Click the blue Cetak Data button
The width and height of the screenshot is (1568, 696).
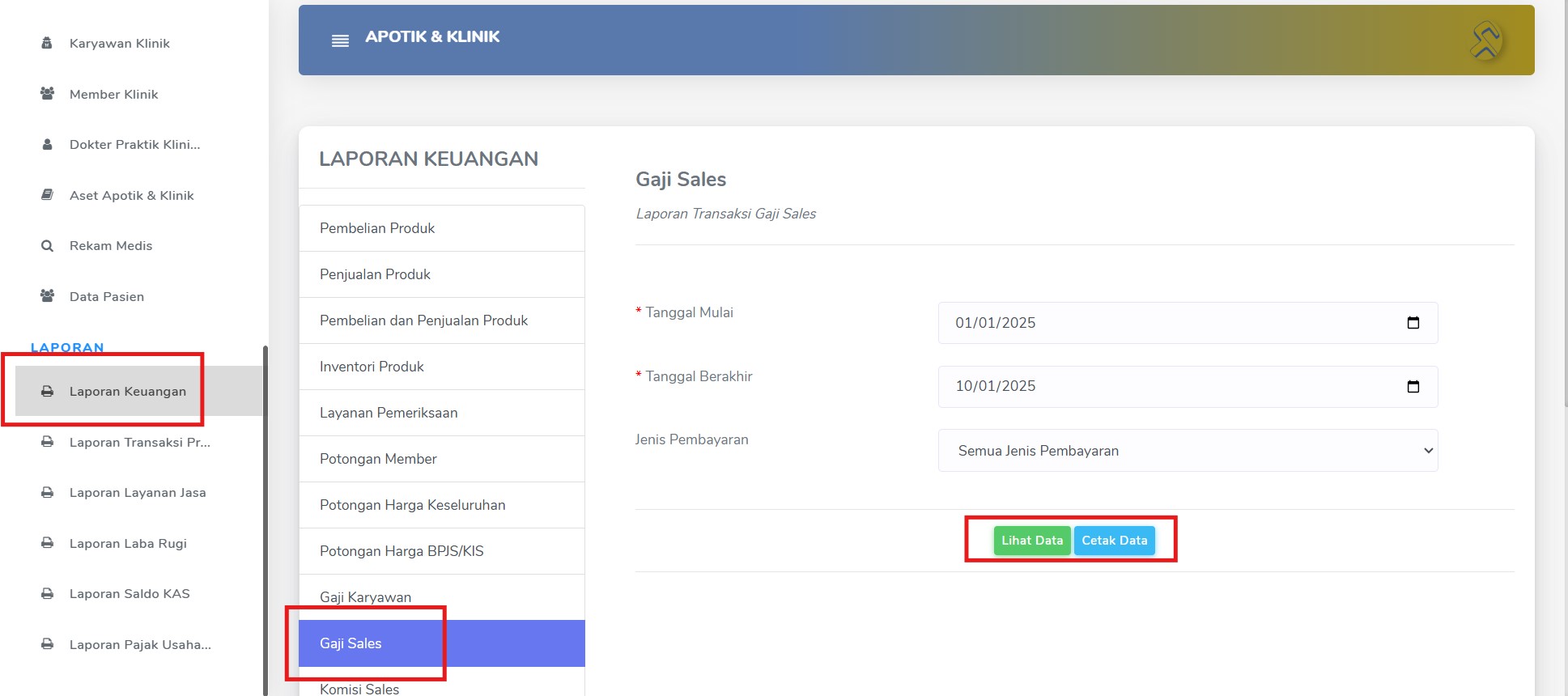[1115, 541]
